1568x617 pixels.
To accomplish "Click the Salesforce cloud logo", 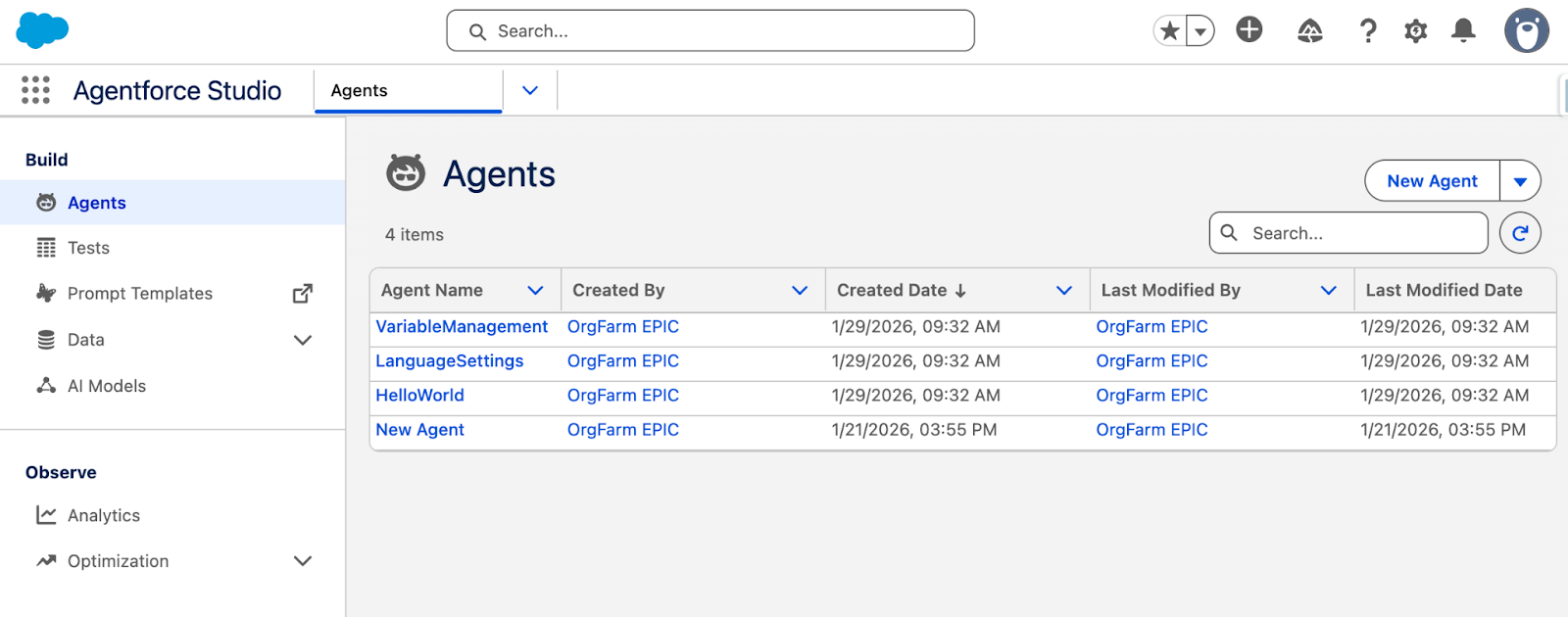I will tap(42, 30).
